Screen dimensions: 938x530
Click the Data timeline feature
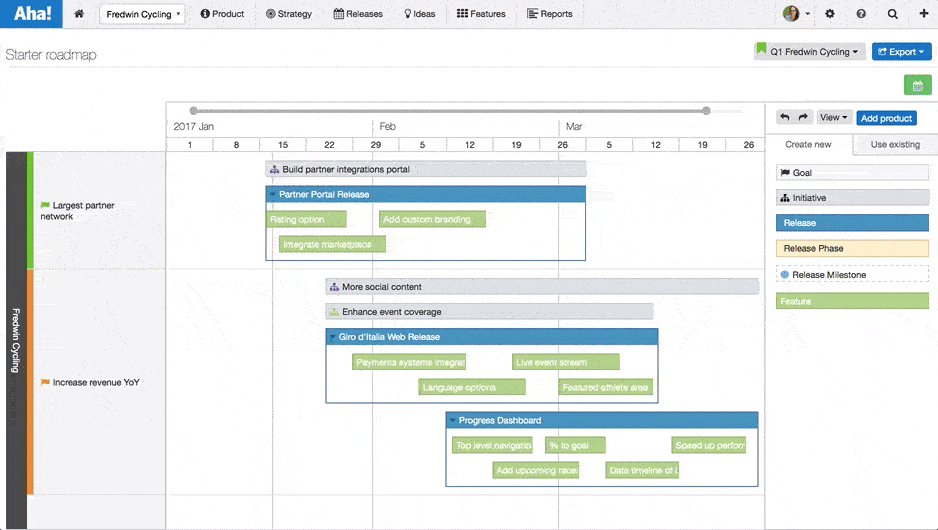pos(642,471)
